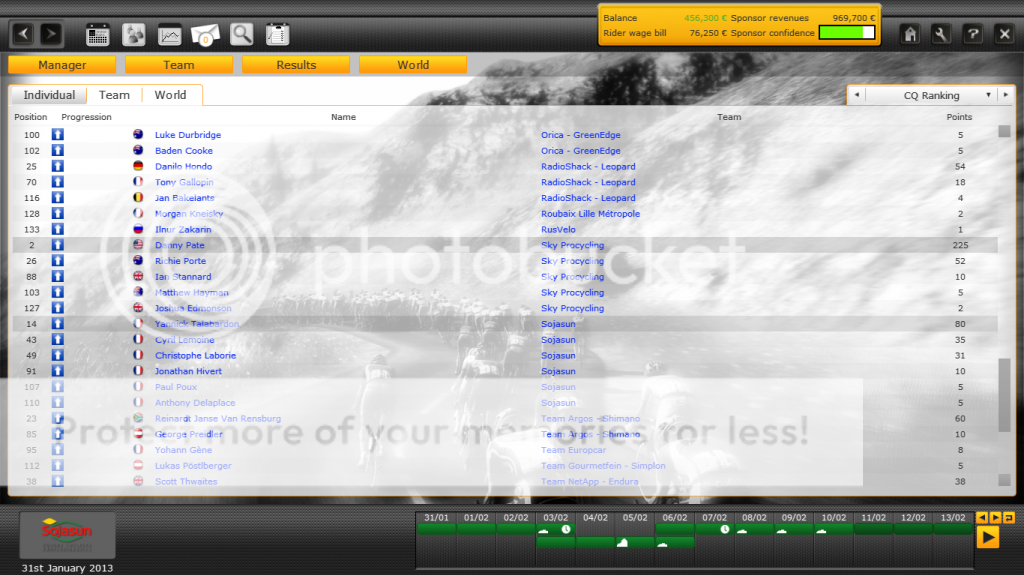Screen dimensions: 1024x575
Task: Click the stopwatch race marker on 03/02
Action: tap(566, 530)
